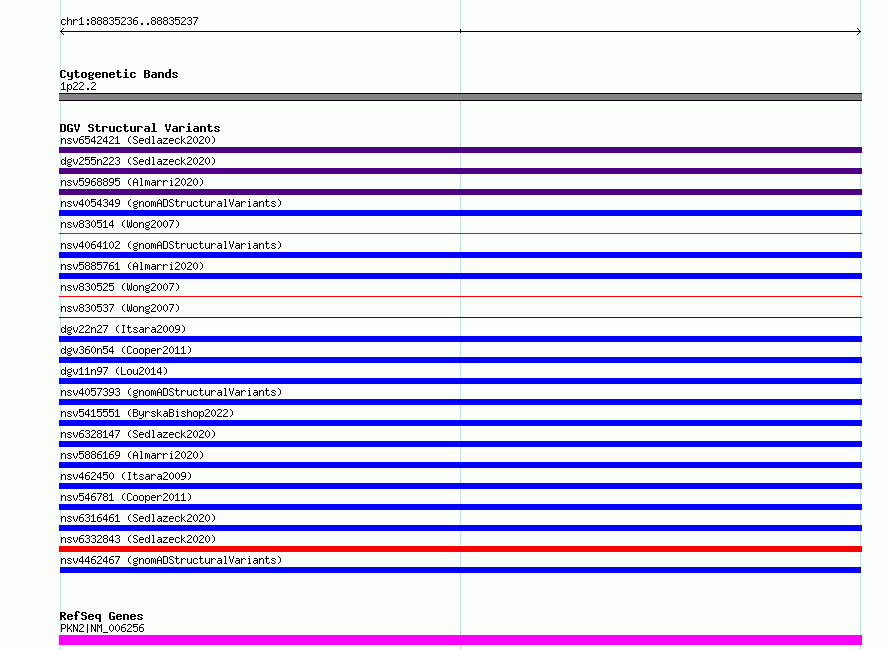890x650 pixels.
Task: Click the blue bar under nsv462450
Action: (460, 486)
